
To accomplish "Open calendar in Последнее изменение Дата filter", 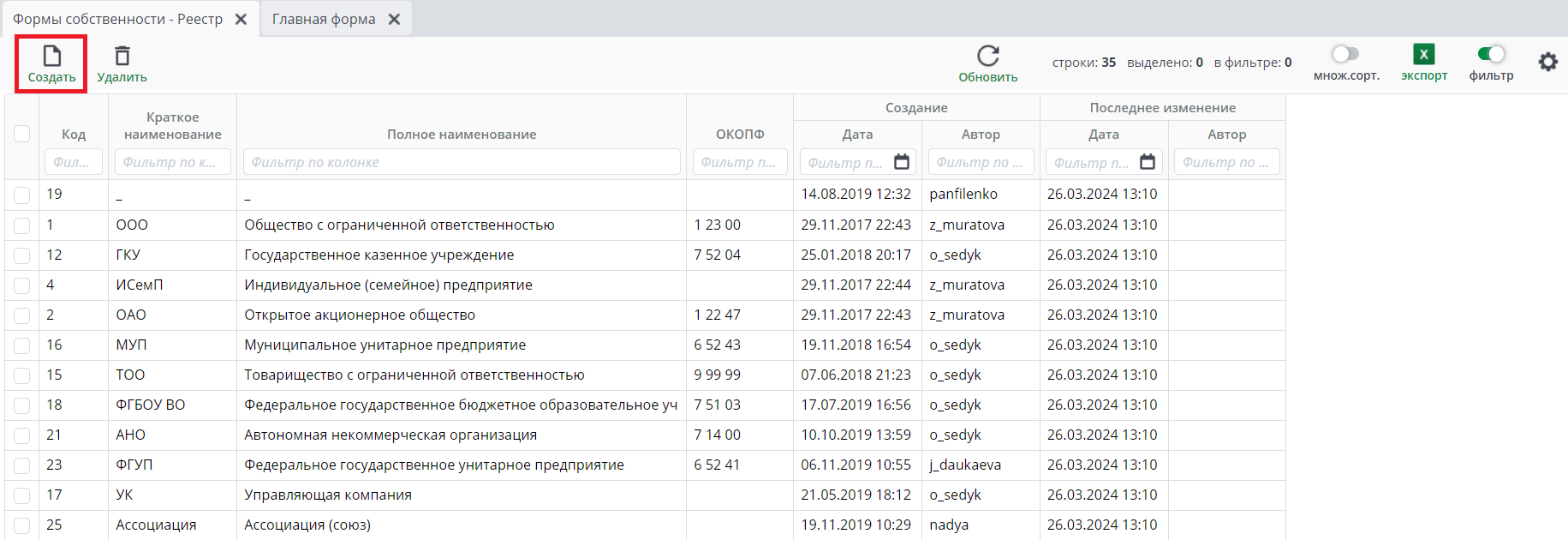I will [1148, 162].
